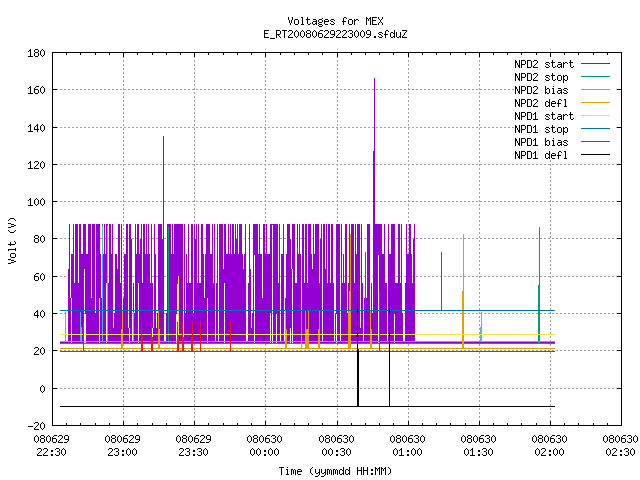
Task: Click the y-axis tick value 180
Action: (x=36, y=53)
